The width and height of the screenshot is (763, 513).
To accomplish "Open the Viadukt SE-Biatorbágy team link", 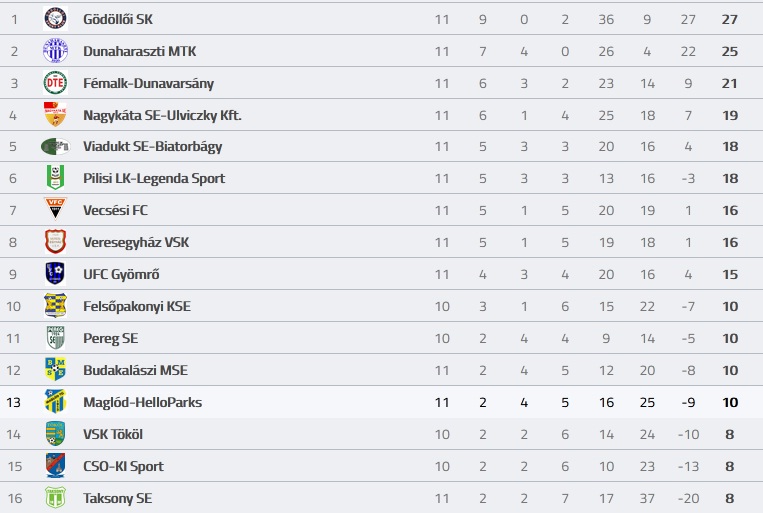I will (152, 147).
